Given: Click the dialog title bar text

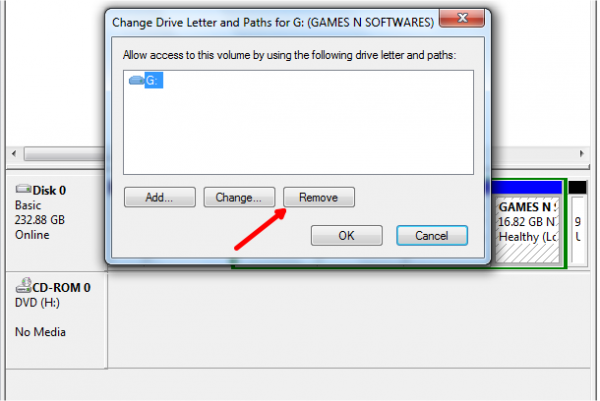Looking at the screenshot, I should tap(273, 23).
